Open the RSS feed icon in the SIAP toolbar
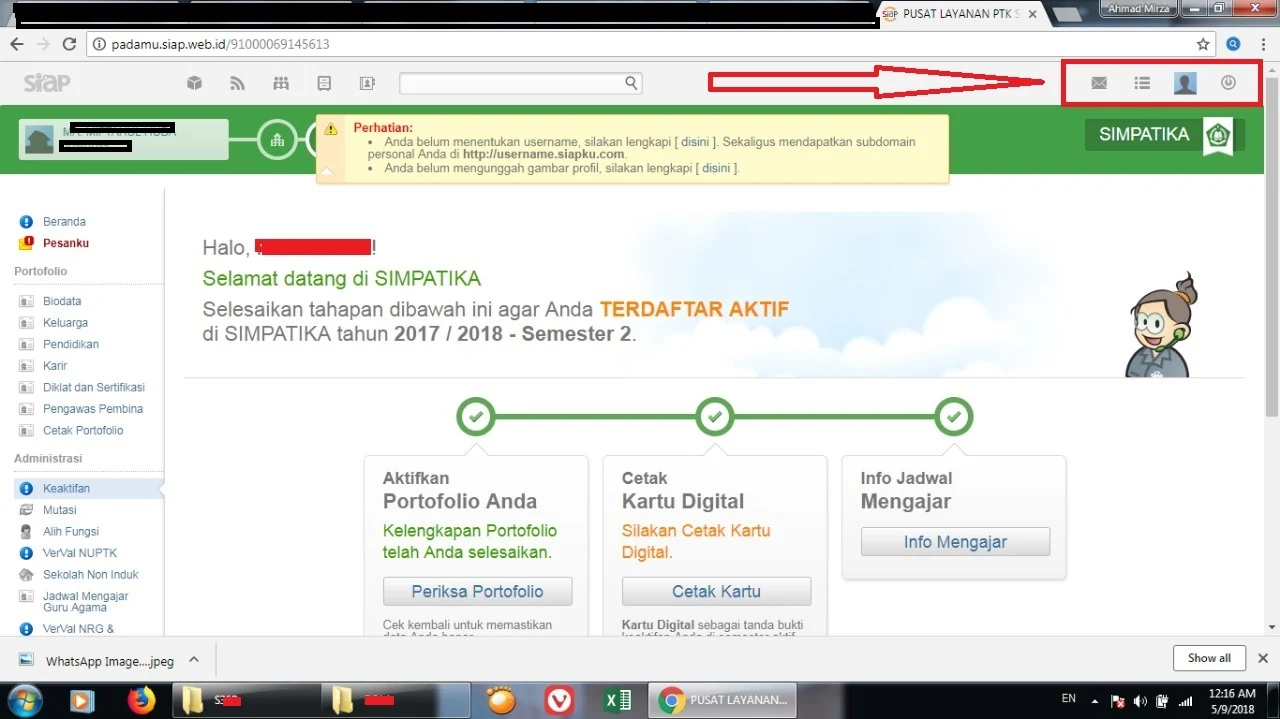This screenshot has height=719, width=1280. (237, 83)
